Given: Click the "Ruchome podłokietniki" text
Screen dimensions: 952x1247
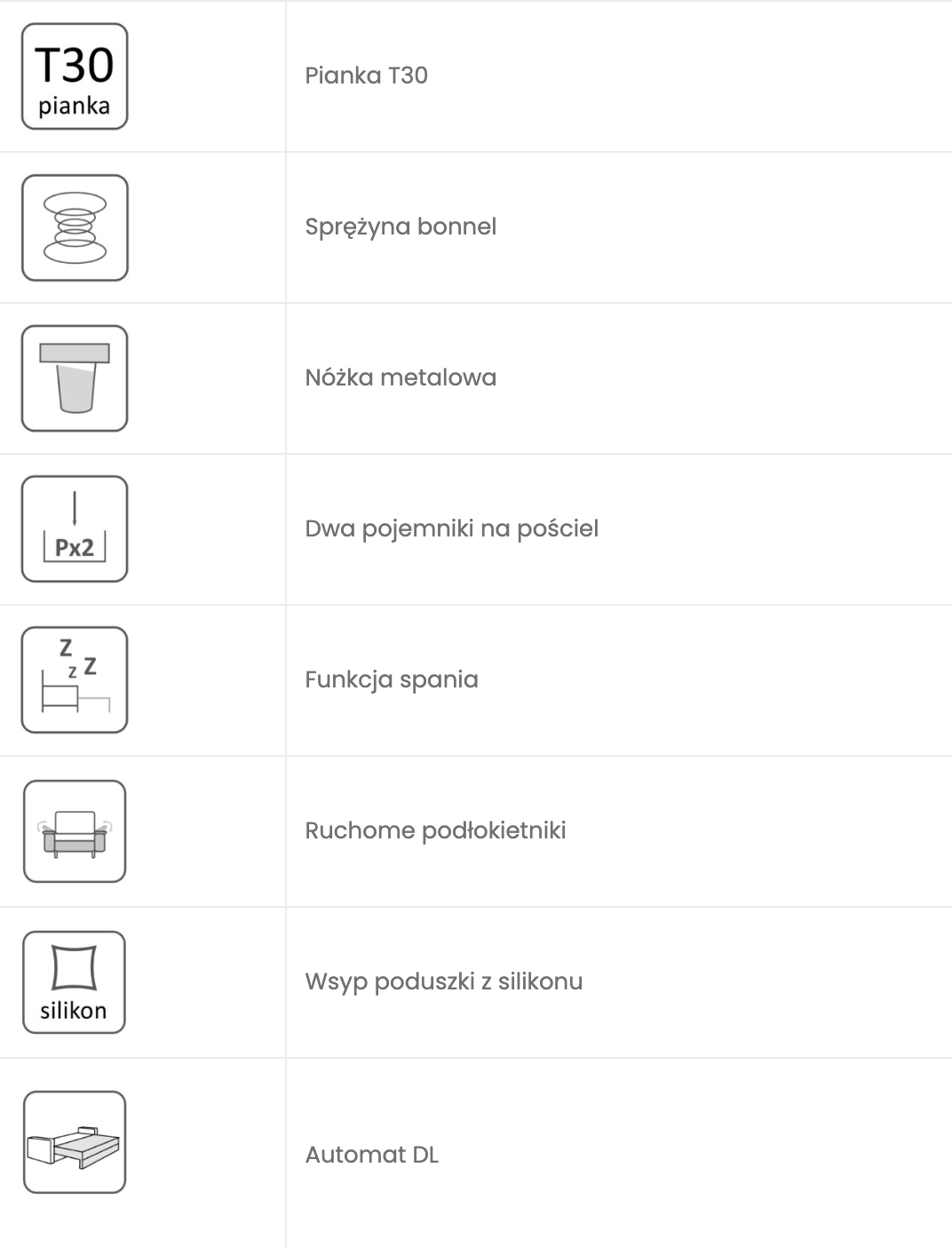Looking at the screenshot, I should point(435,830).
